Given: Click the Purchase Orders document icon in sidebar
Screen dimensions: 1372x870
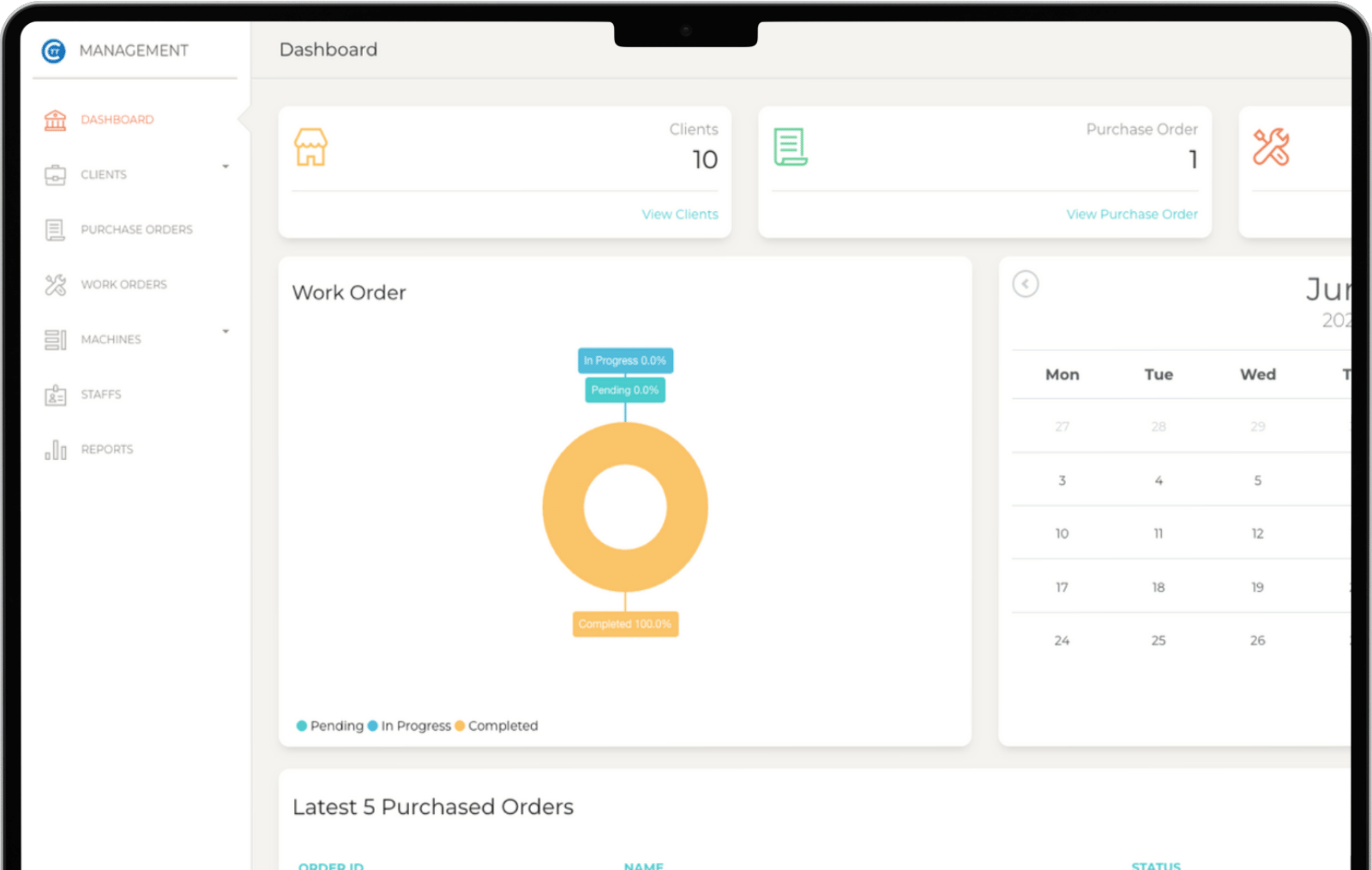Looking at the screenshot, I should click(x=55, y=230).
